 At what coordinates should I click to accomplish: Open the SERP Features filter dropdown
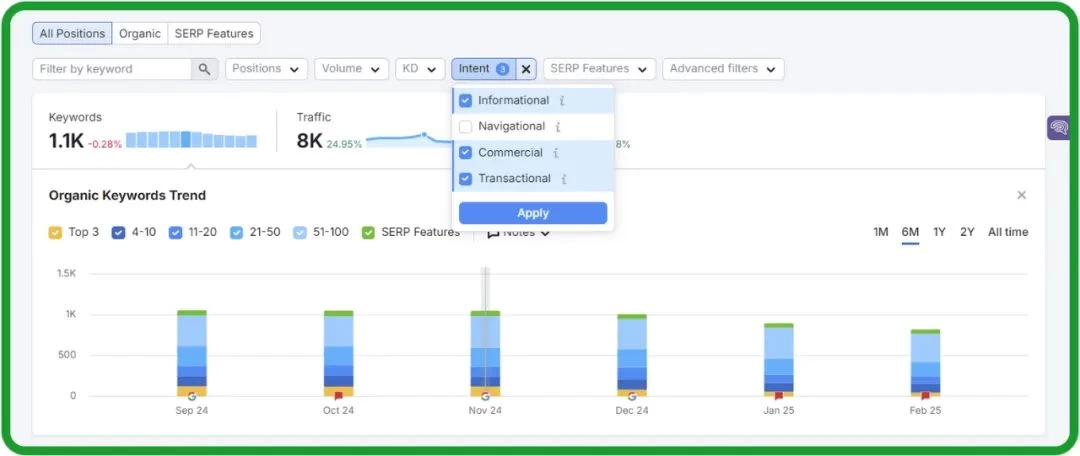pos(599,69)
